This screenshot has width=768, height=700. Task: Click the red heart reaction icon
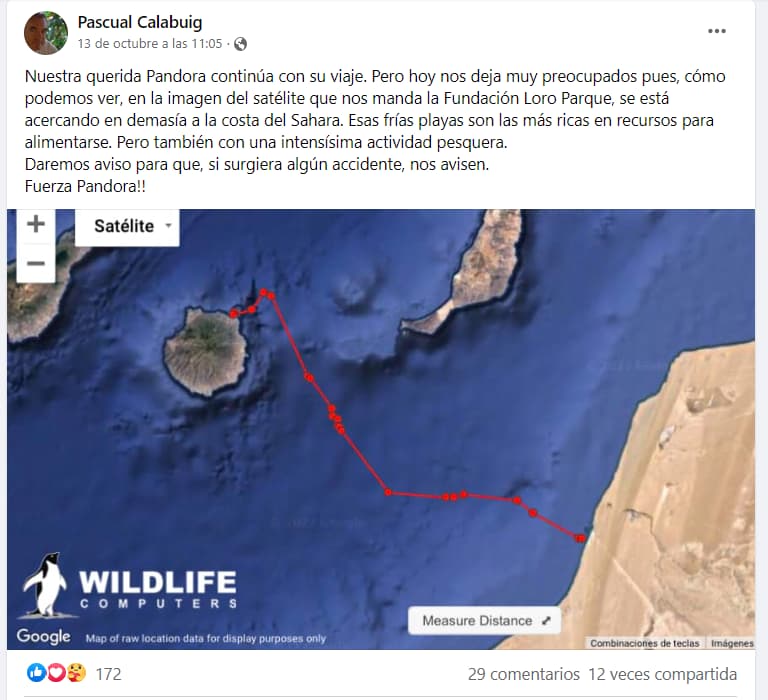coord(56,673)
